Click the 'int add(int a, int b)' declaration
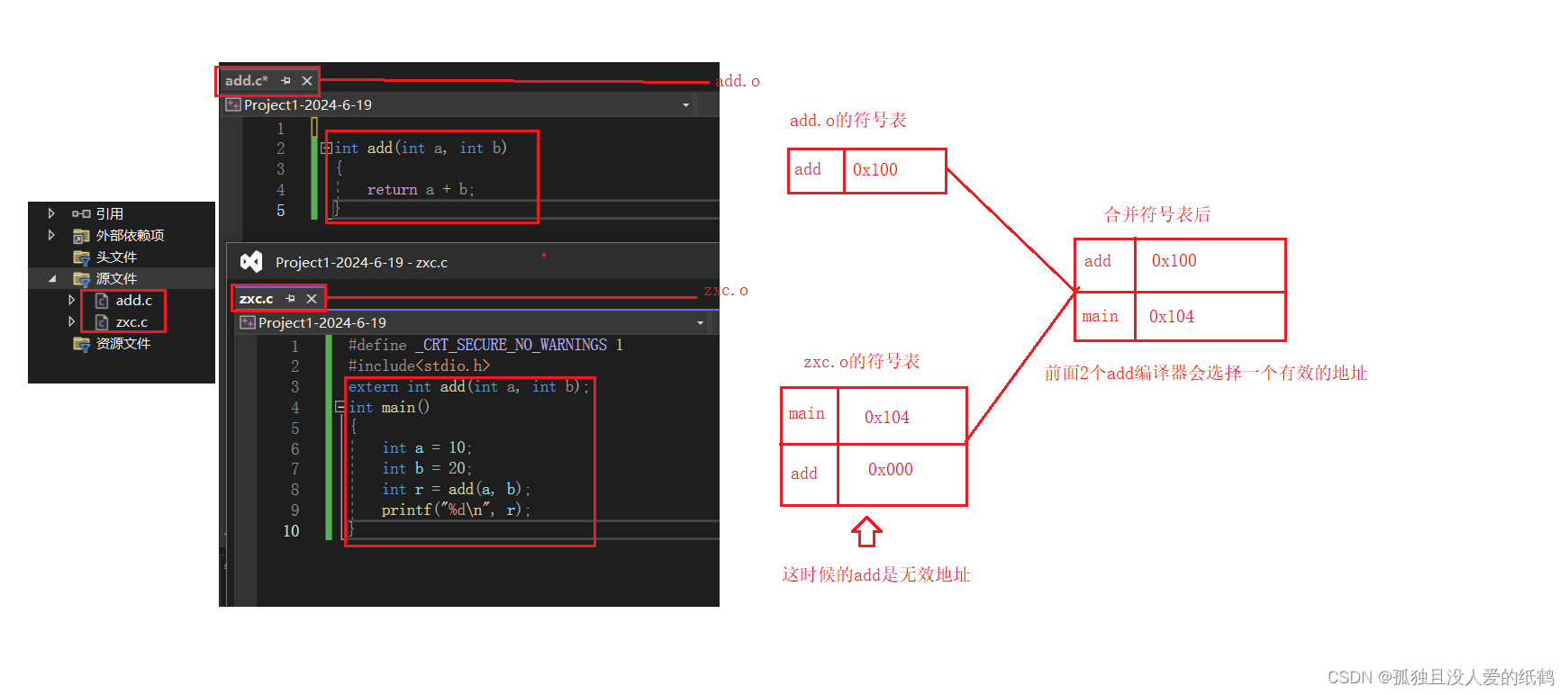The width and height of the screenshot is (1568, 695). pyautogui.click(x=421, y=148)
